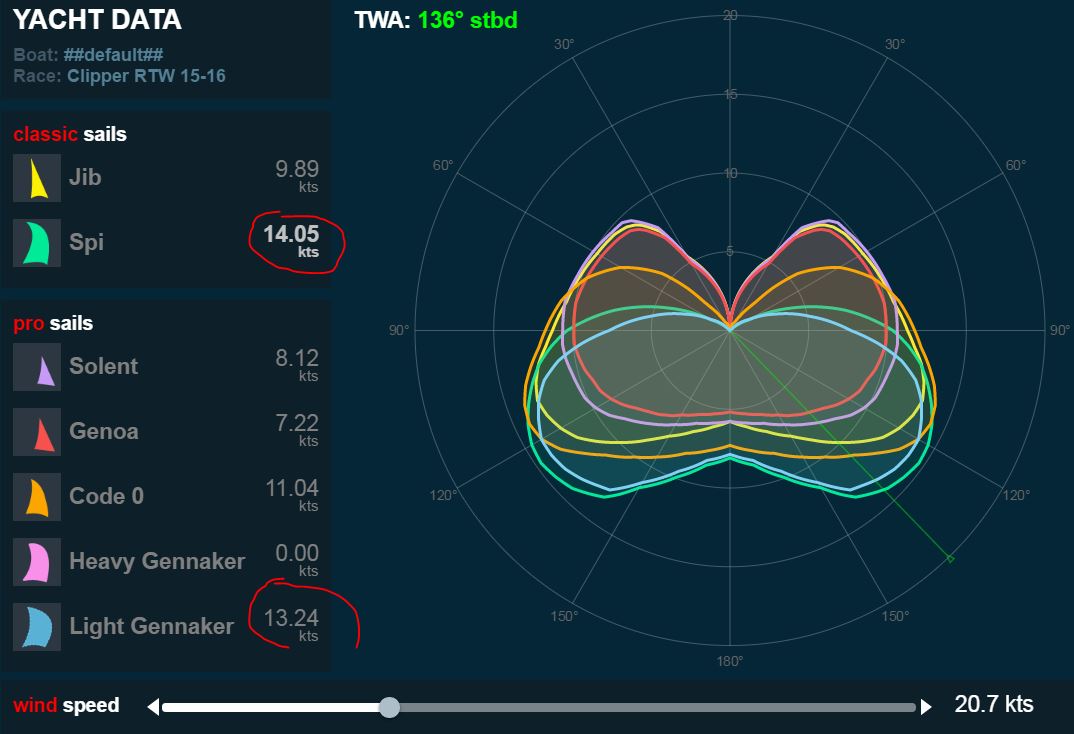Click the Spi sail label
The image size is (1074, 734).
pos(86,242)
